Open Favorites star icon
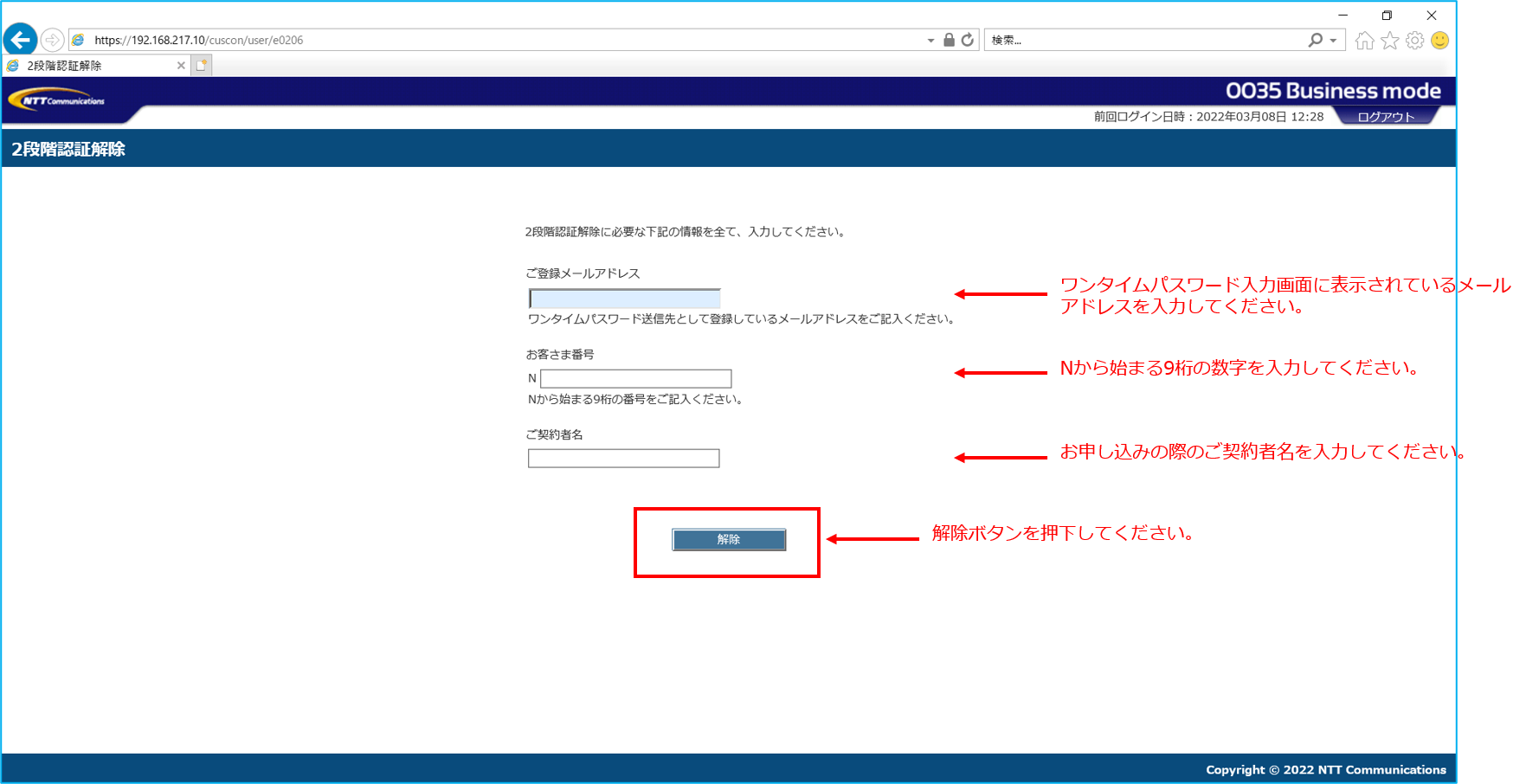Screen dimensions: 1526x784 1389,41
